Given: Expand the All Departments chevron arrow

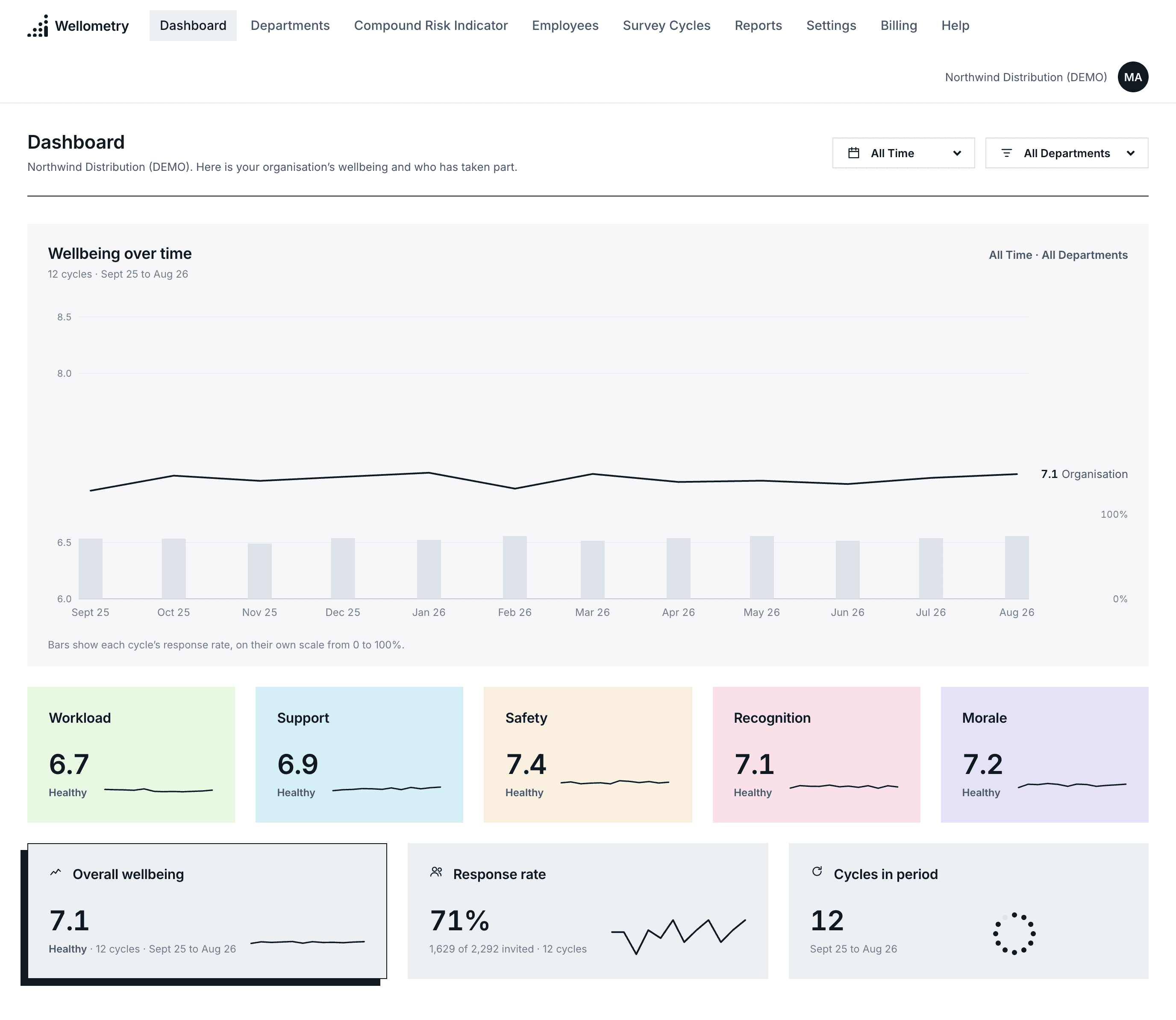Looking at the screenshot, I should (x=1130, y=153).
